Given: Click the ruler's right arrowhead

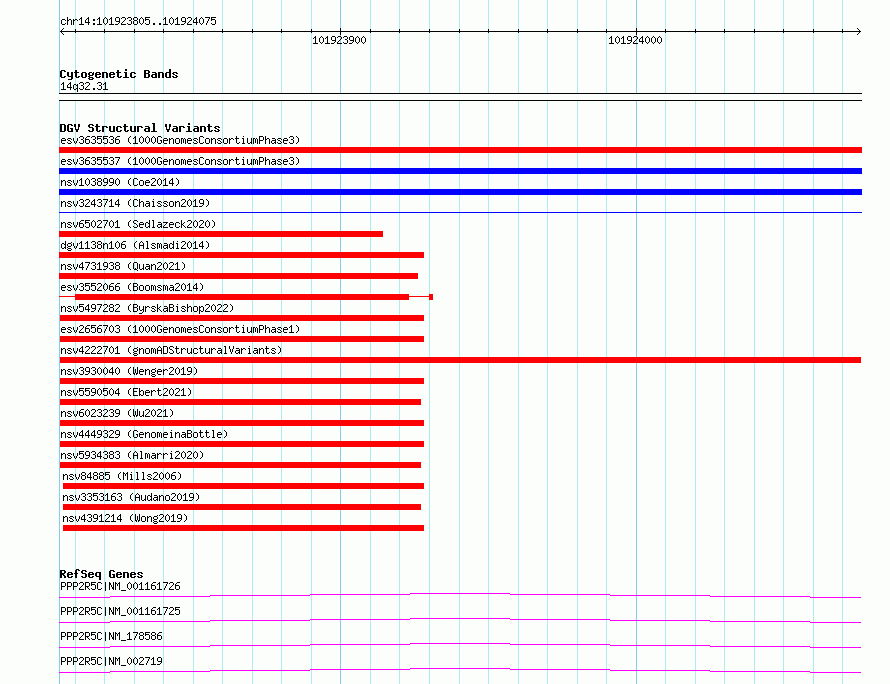Looking at the screenshot, I should [x=858, y=31].
